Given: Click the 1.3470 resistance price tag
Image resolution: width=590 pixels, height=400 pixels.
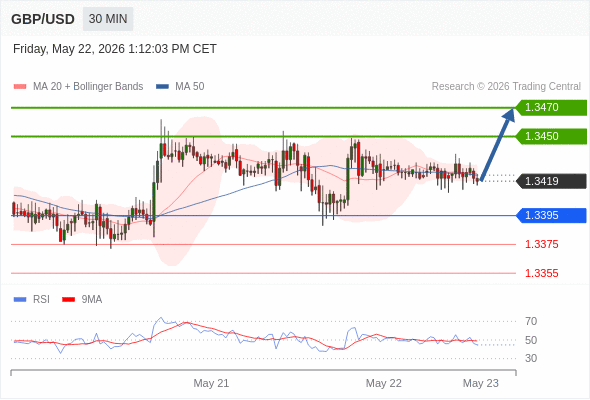Looking at the screenshot, I should point(551,108).
